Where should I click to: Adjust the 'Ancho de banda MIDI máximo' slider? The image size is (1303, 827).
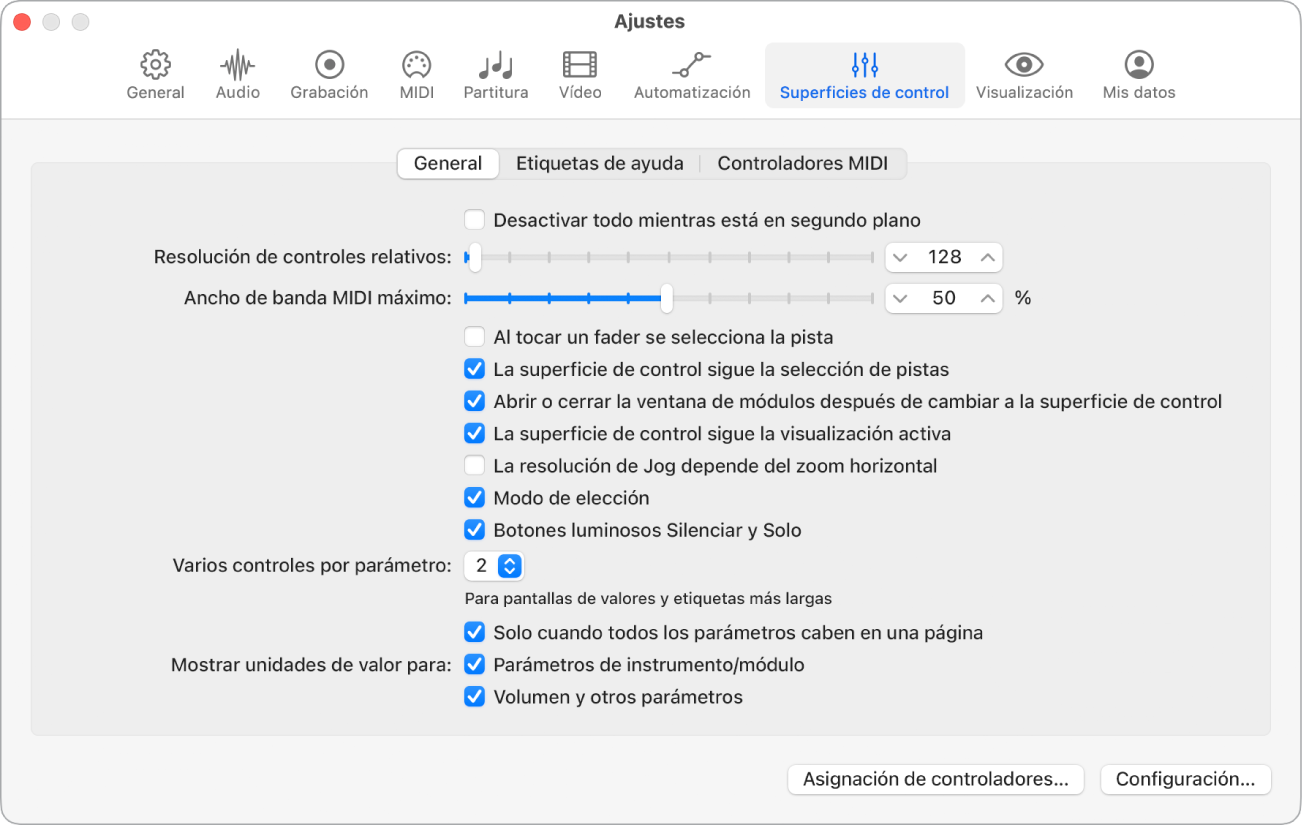[666, 298]
